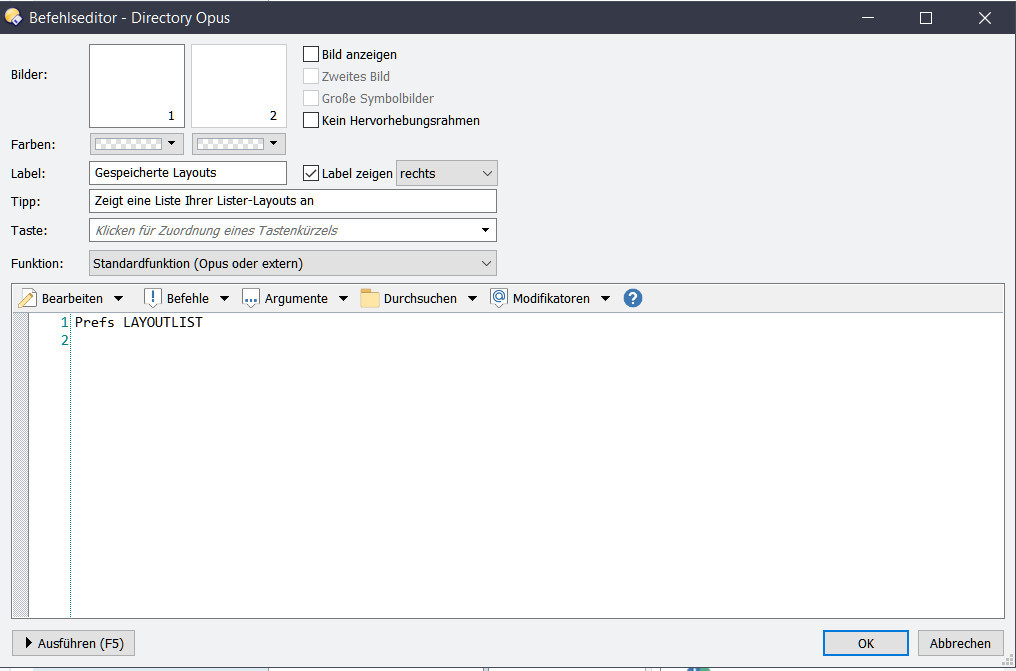Open the Bearbeiten menu

tap(72, 299)
